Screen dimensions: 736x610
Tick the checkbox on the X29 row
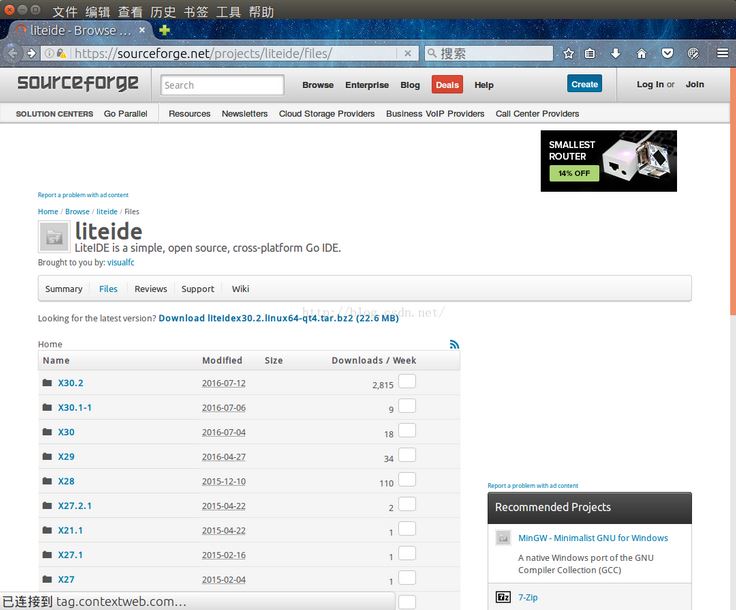click(407, 455)
